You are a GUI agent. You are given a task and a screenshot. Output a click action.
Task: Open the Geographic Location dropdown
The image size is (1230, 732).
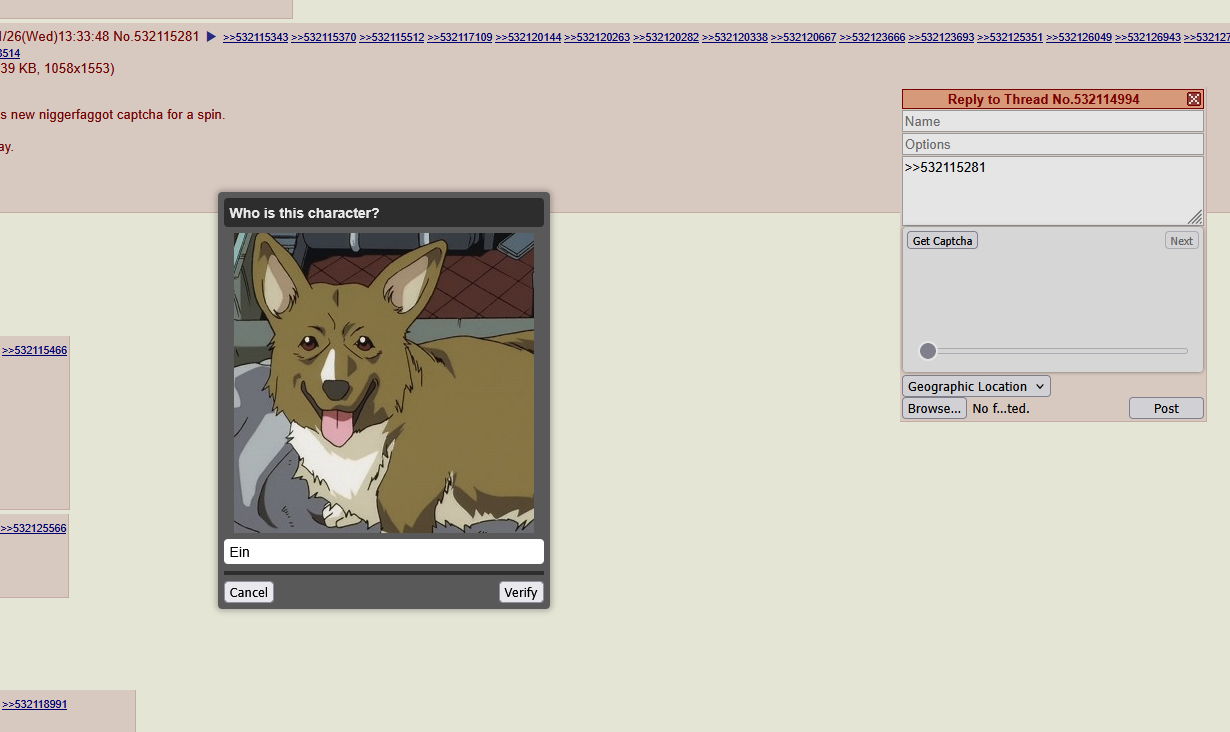tap(976, 386)
